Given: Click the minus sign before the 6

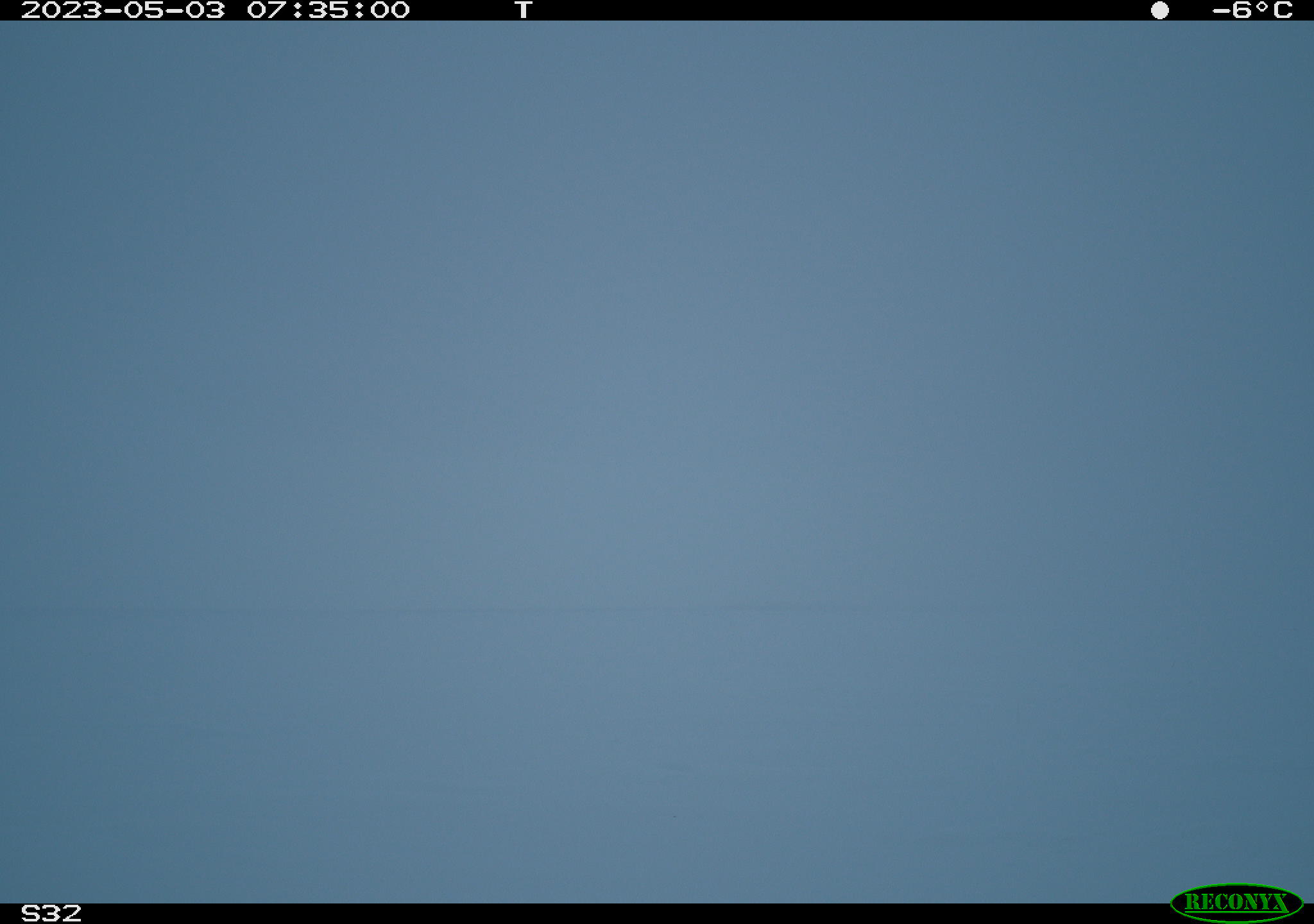Looking at the screenshot, I should coord(1220,11).
